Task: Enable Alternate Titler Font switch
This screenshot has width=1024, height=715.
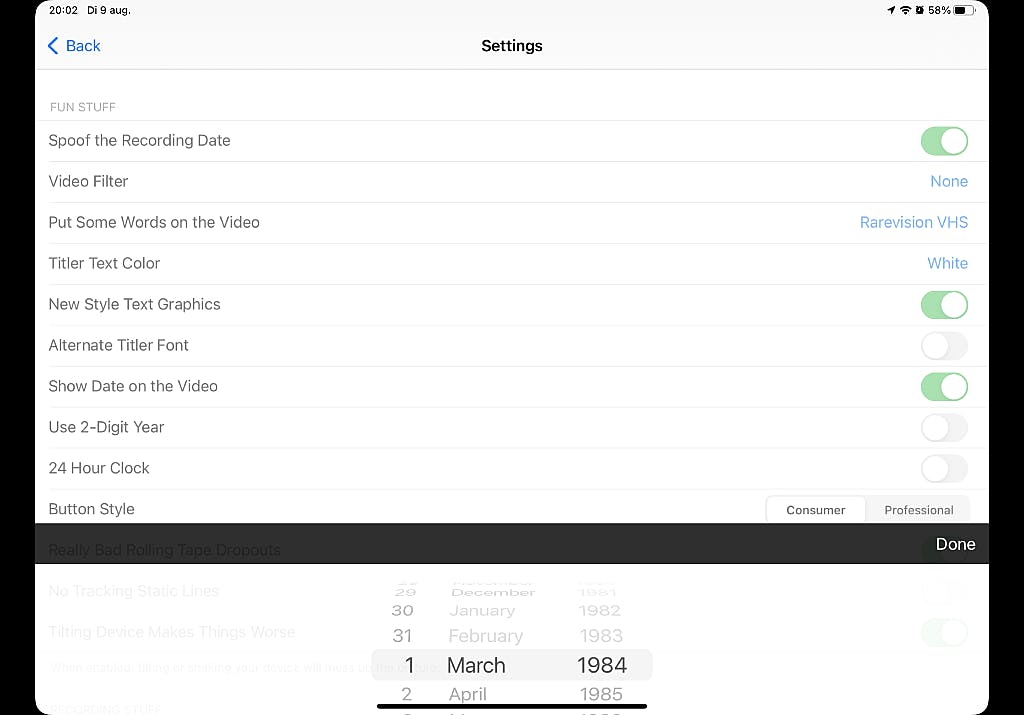Action: 944,346
